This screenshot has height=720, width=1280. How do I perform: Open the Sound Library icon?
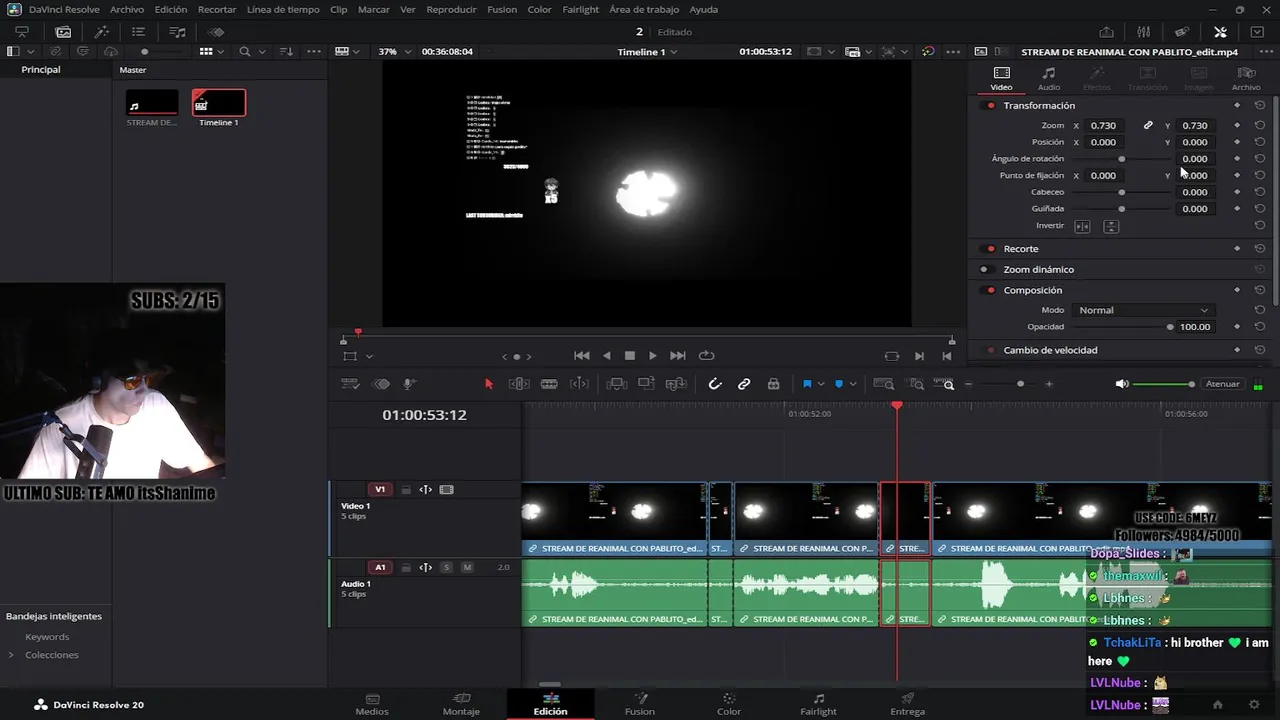click(178, 32)
